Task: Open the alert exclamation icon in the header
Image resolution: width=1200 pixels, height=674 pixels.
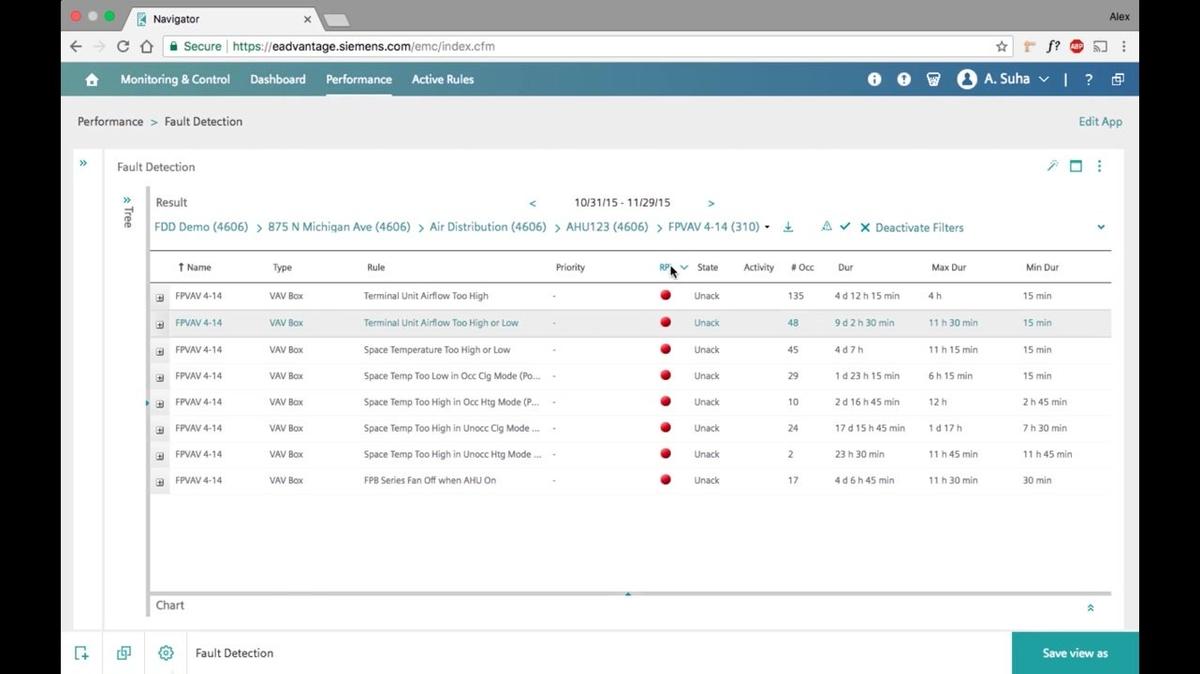Action: point(904,79)
